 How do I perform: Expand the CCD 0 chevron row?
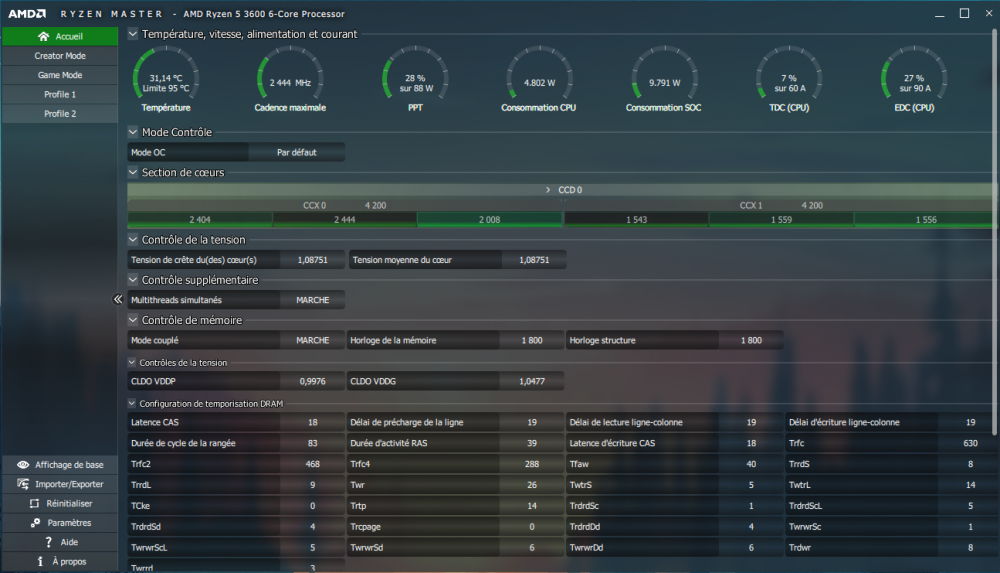coord(548,189)
